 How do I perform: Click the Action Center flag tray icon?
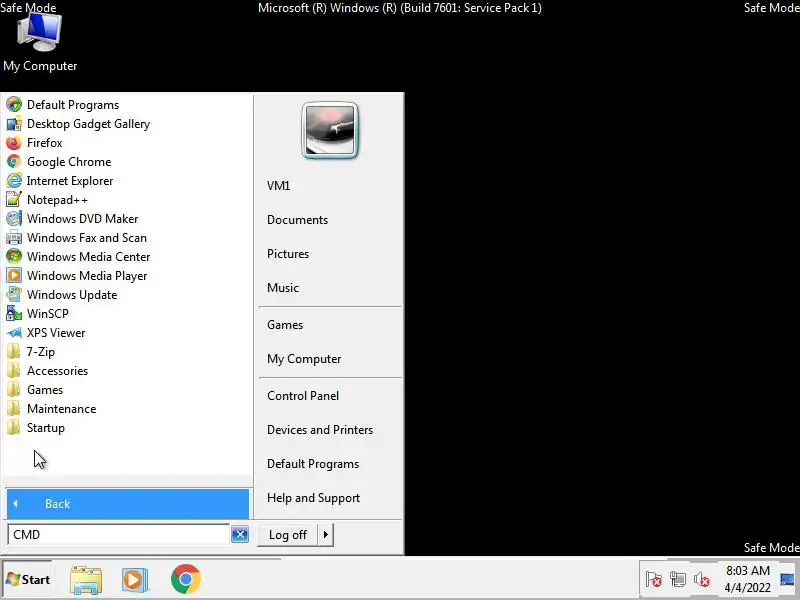coord(654,580)
